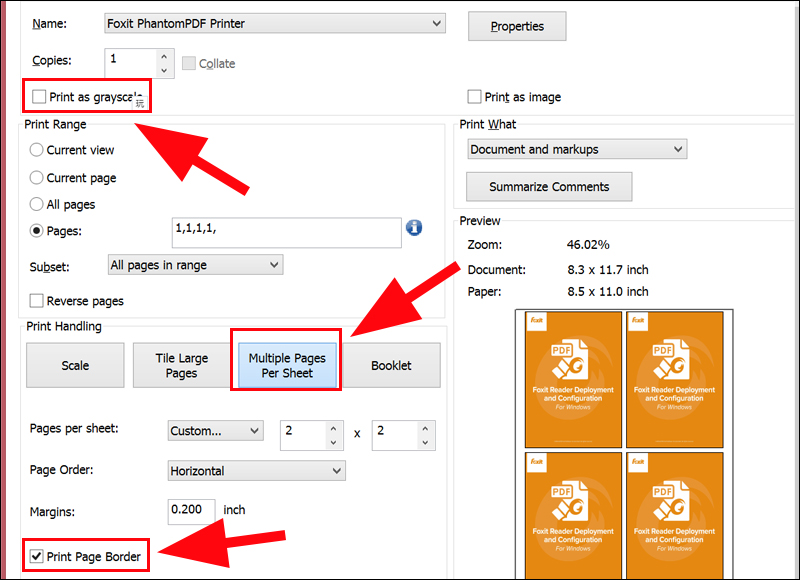
Task: Click the blue info icon beside Pages
Action: [x=414, y=228]
